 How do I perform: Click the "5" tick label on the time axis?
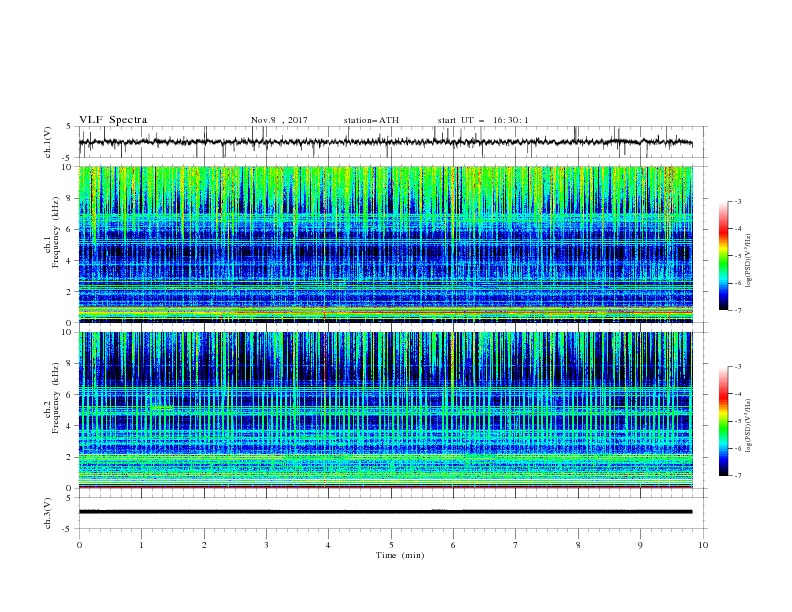tap(391, 545)
